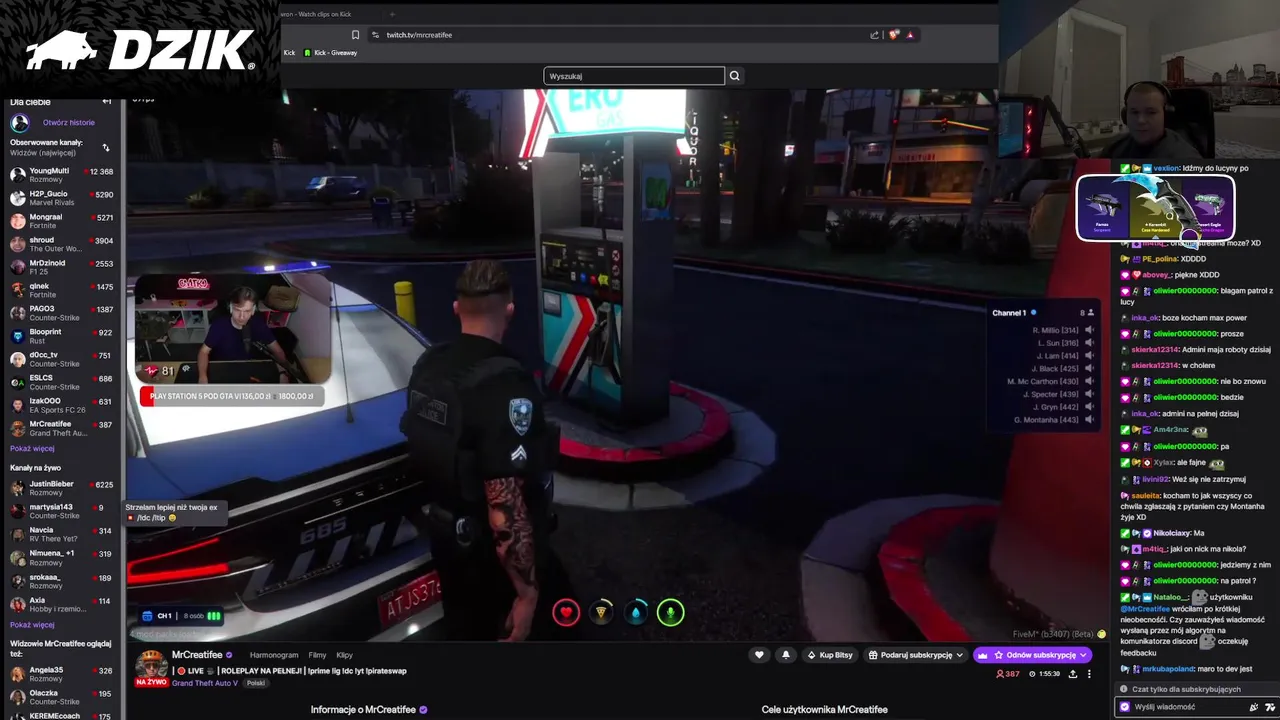This screenshot has width=1280, height=720.
Task: Open a new browser tab
Action: (x=392, y=14)
